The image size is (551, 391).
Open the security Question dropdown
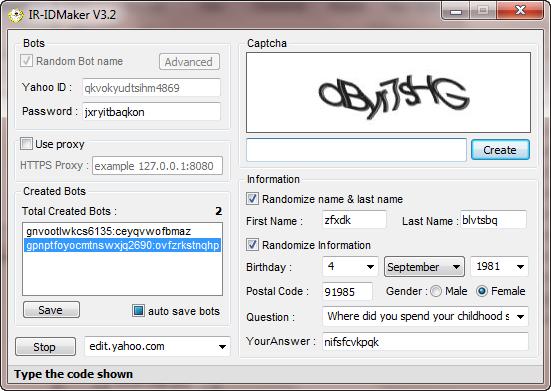pos(425,316)
